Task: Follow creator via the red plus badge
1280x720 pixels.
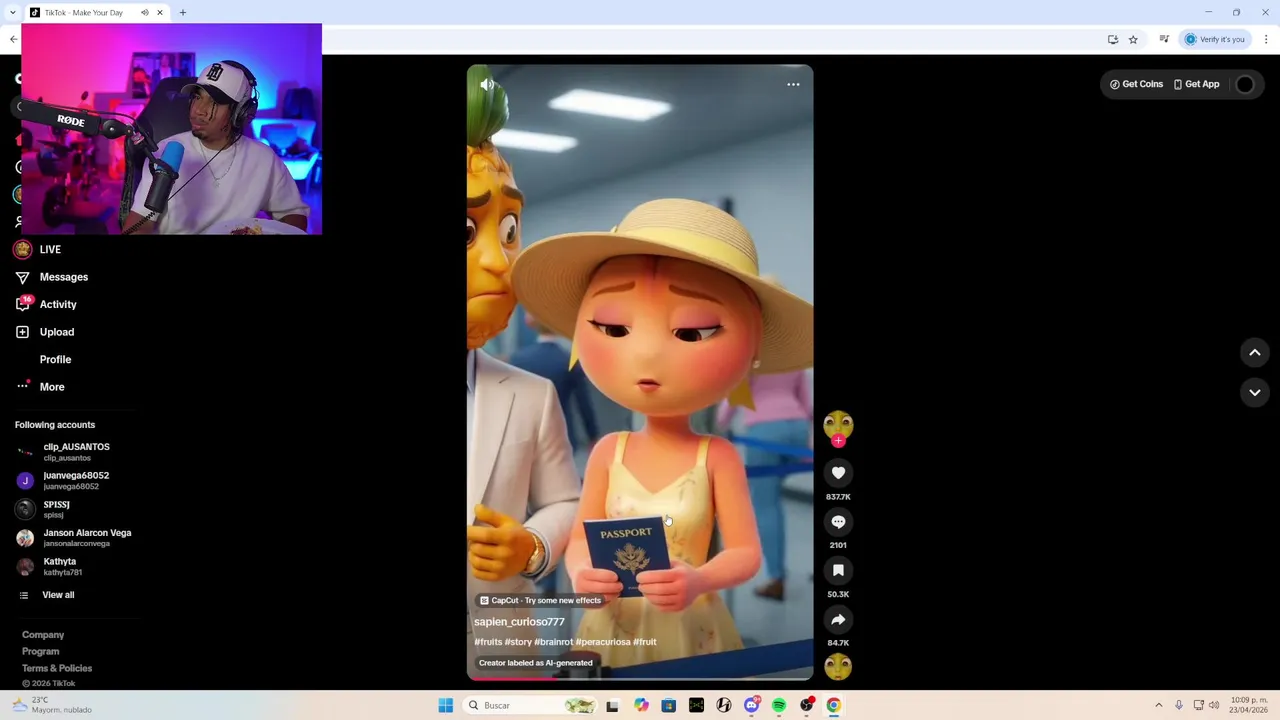Action: (x=838, y=441)
